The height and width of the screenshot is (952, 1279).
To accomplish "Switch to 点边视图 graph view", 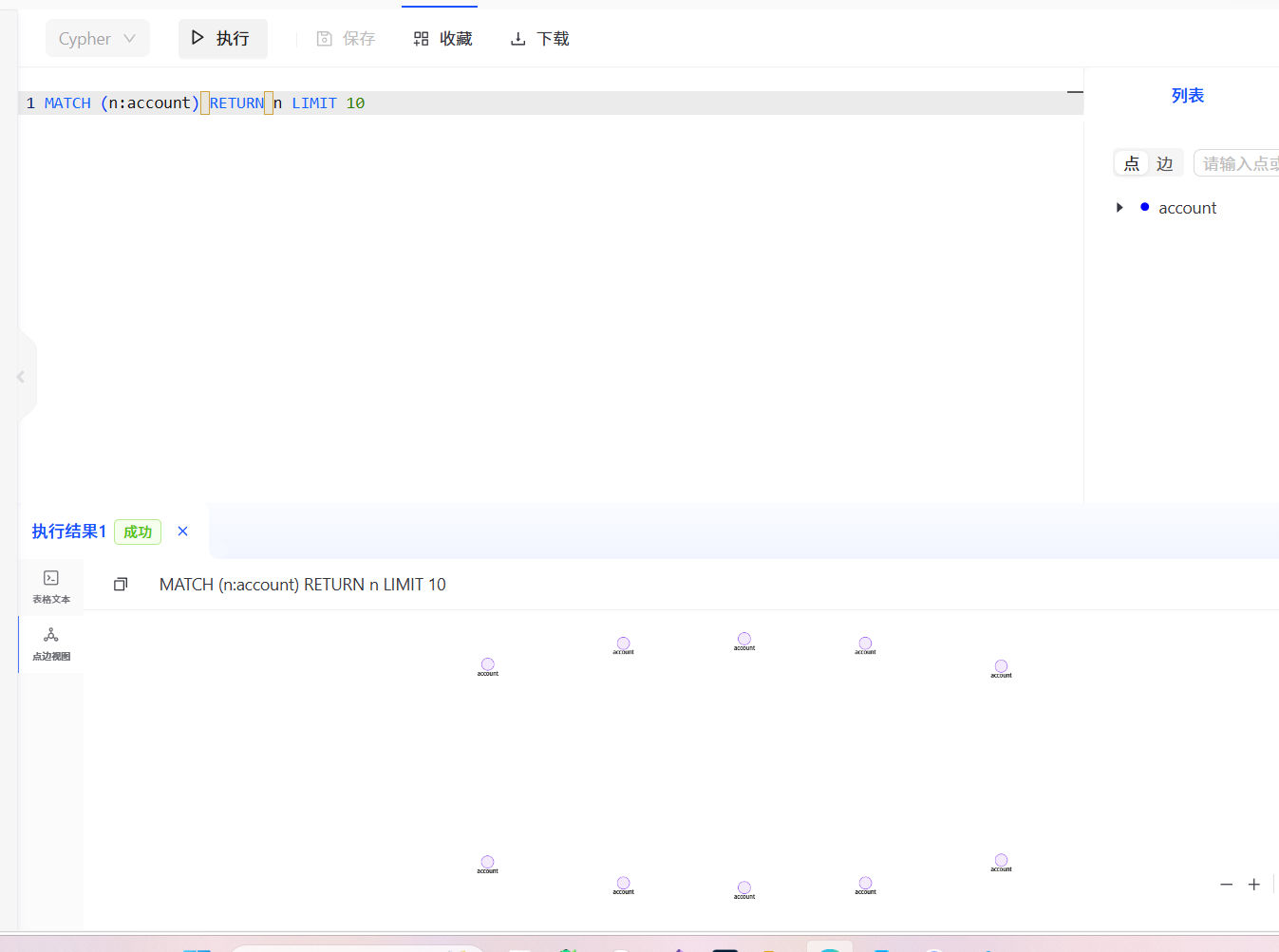I will click(x=51, y=644).
